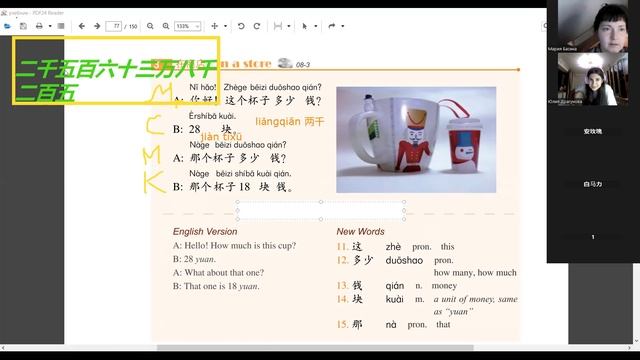Click the word 'duōshao' in New Words
Viewport: 640px width, 360px height.
click(x=404, y=260)
